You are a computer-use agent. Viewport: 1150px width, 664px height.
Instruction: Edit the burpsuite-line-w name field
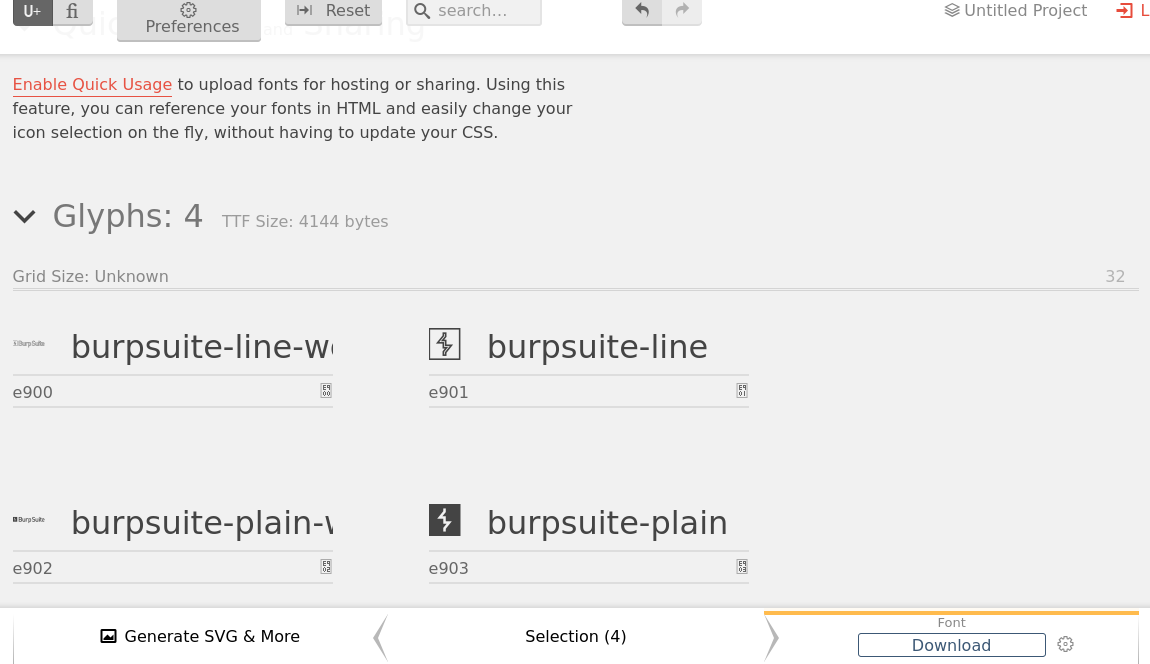(202, 346)
